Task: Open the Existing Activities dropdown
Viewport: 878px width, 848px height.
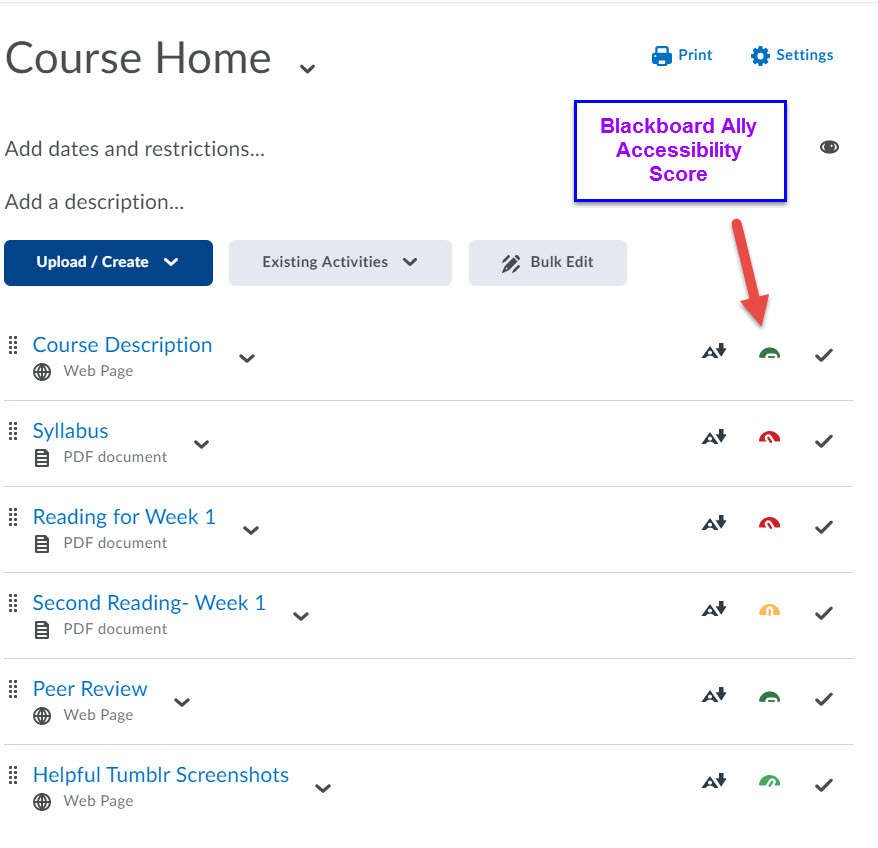Action: click(340, 262)
